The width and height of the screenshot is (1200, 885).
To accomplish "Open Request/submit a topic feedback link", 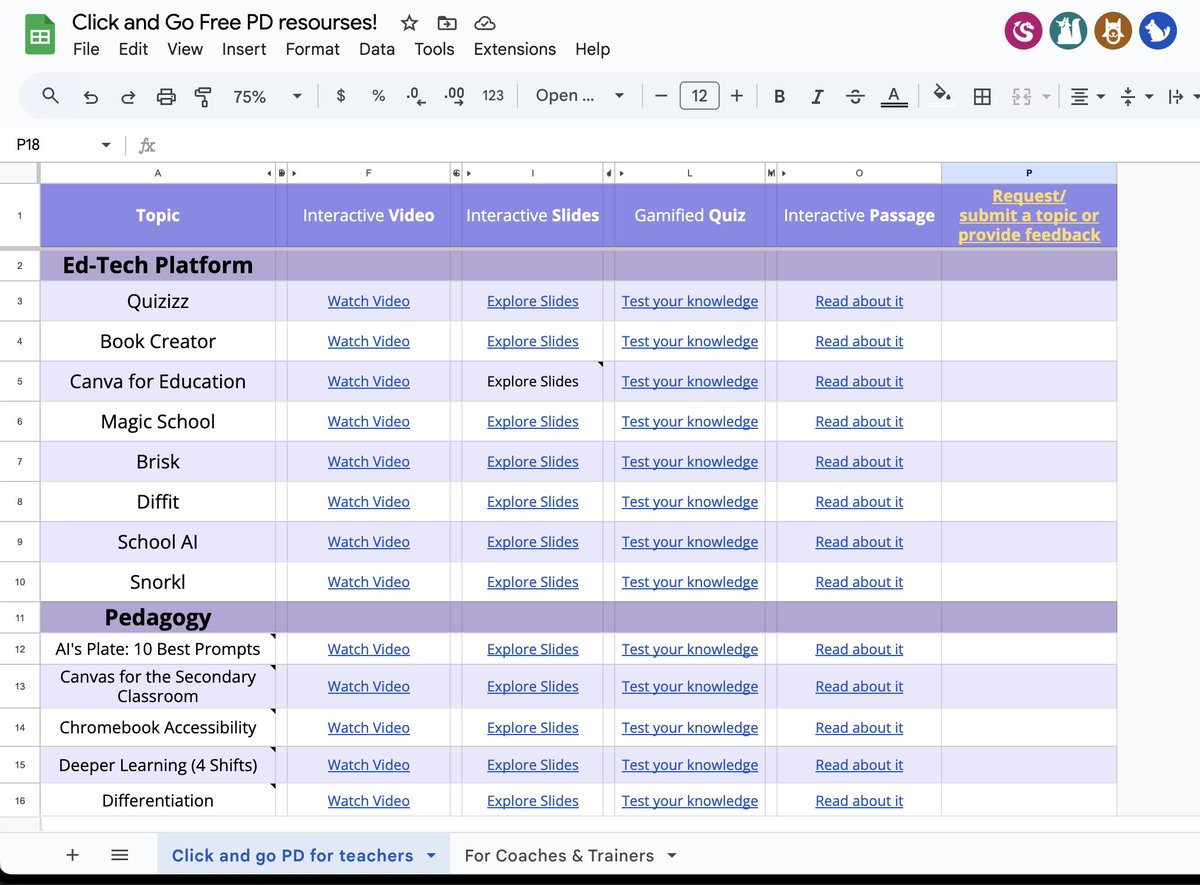I will (1029, 215).
